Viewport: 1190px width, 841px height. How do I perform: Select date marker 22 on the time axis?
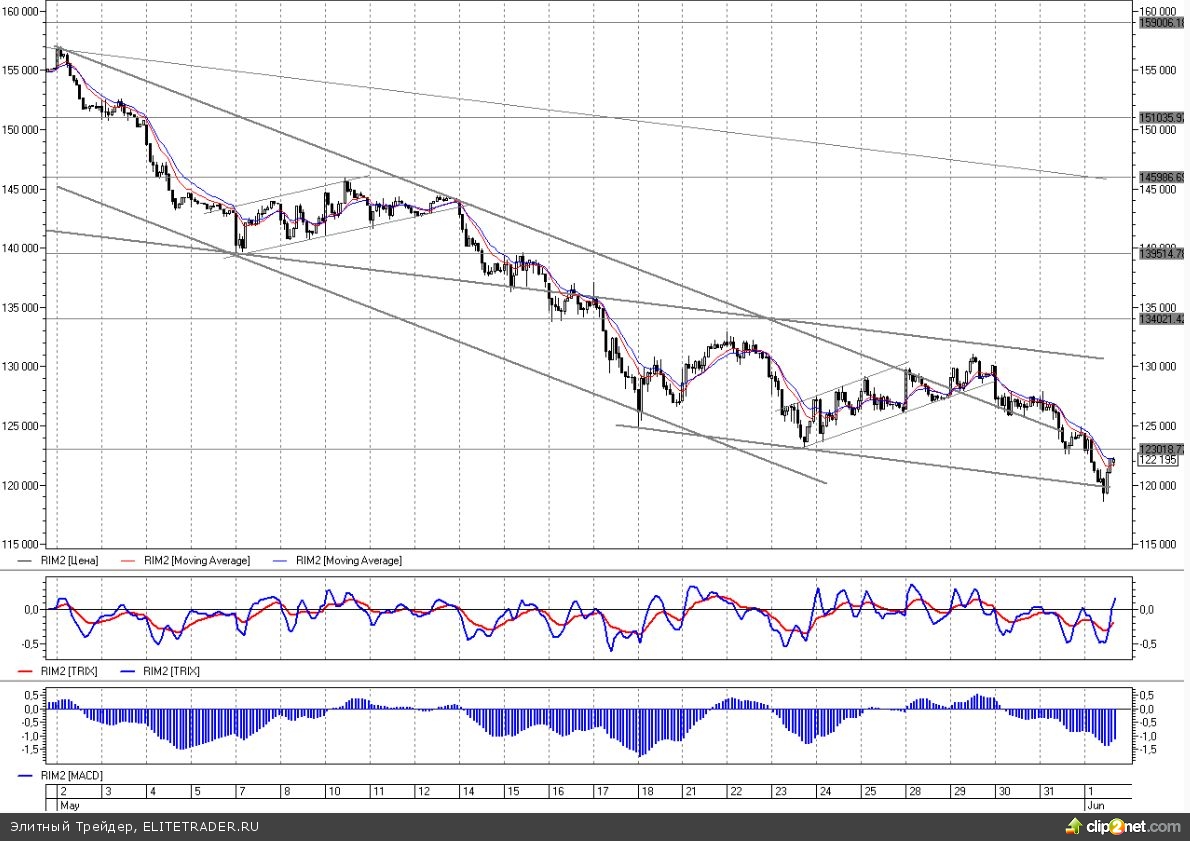[x=735, y=791]
